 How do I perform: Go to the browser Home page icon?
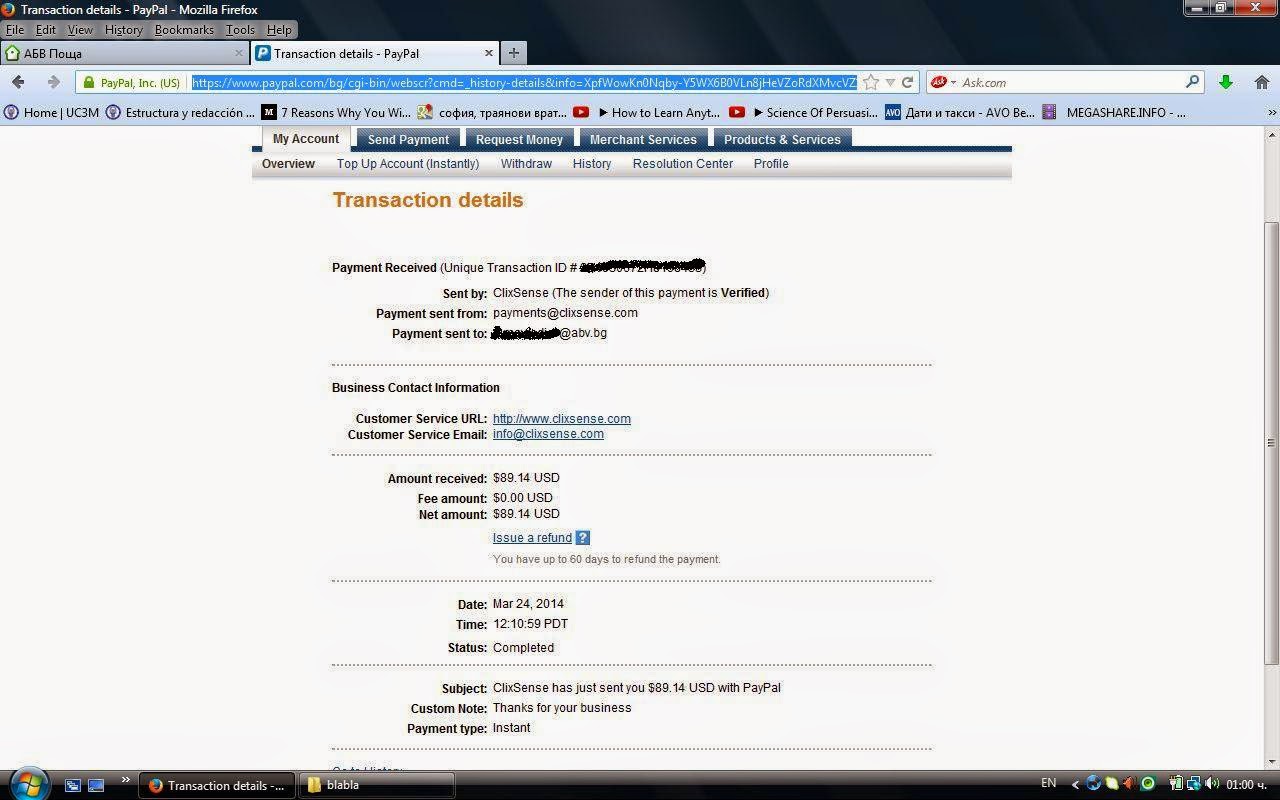pyautogui.click(x=1262, y=82)
